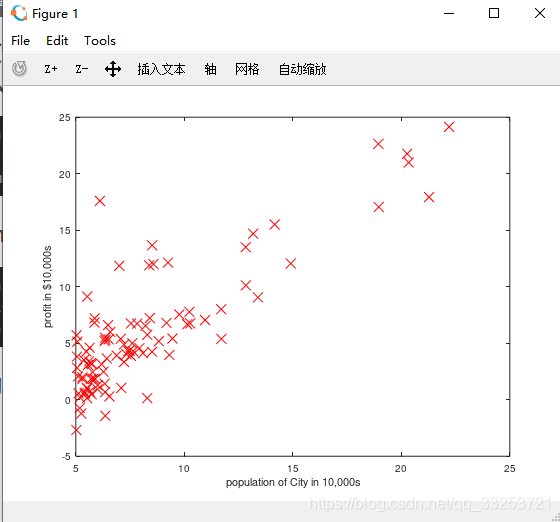This screenshot has height=522, width=560.
Task: Click the x-axis label population of City
Action: pyautogui.click(x=293, y=482)
